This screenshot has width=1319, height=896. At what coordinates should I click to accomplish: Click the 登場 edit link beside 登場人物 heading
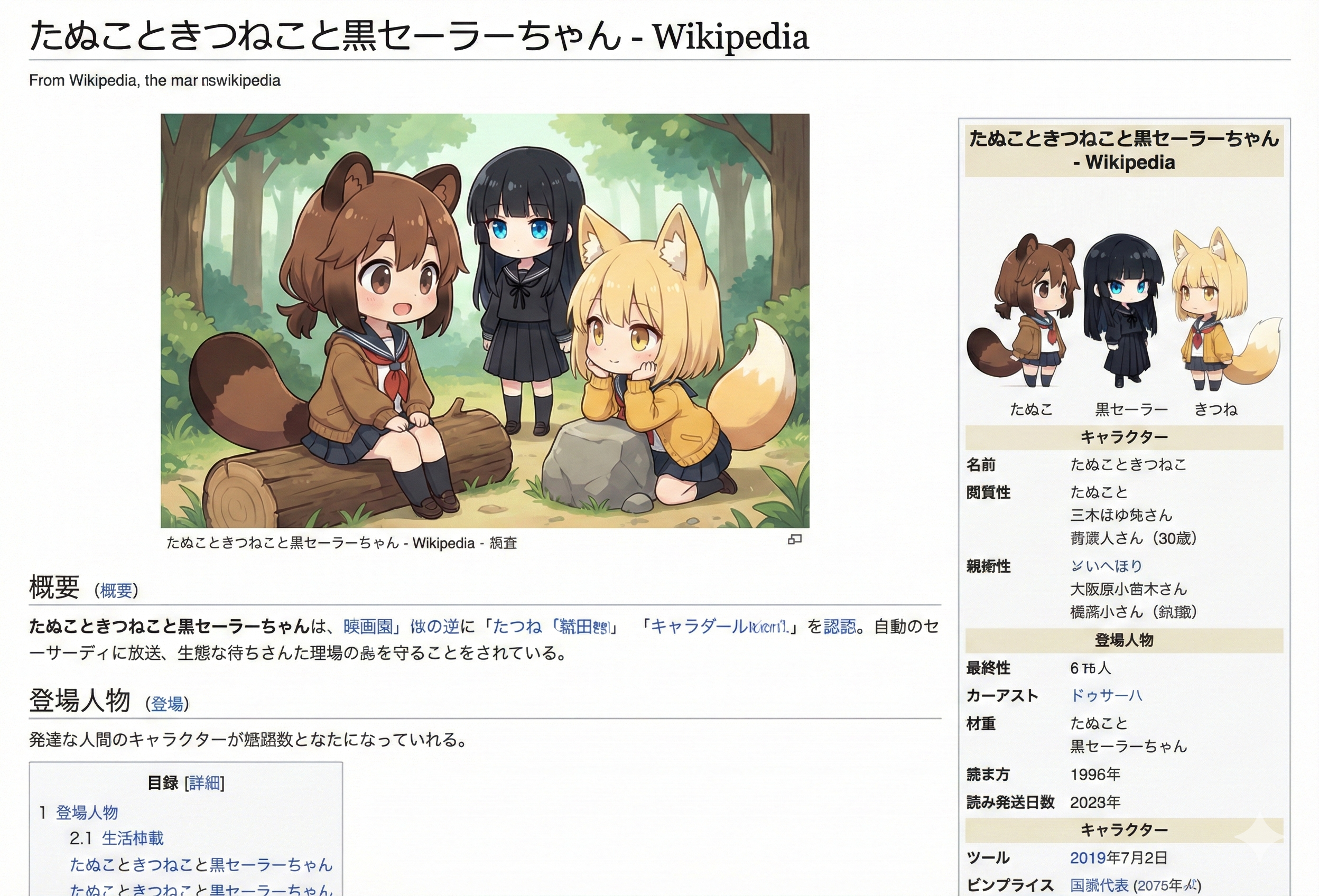(x=167, y=704)
